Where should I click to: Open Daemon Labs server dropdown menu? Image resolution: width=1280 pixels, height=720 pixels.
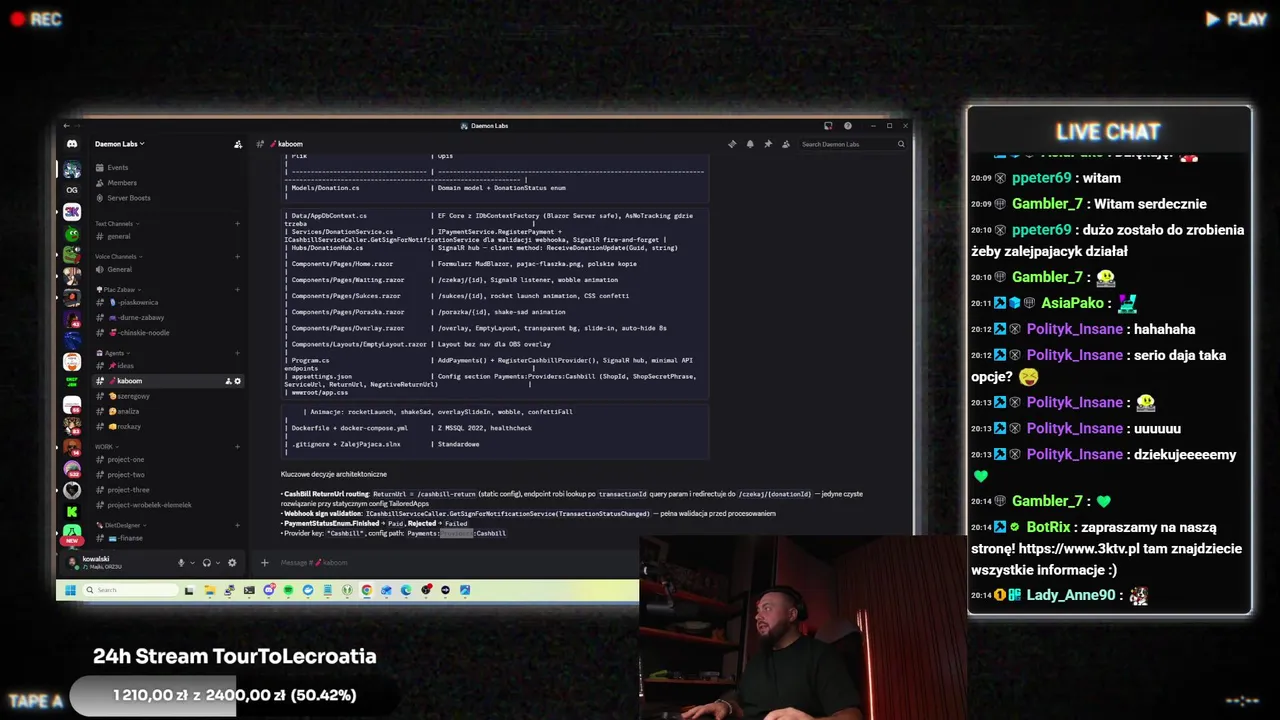[x=120, y=144]
